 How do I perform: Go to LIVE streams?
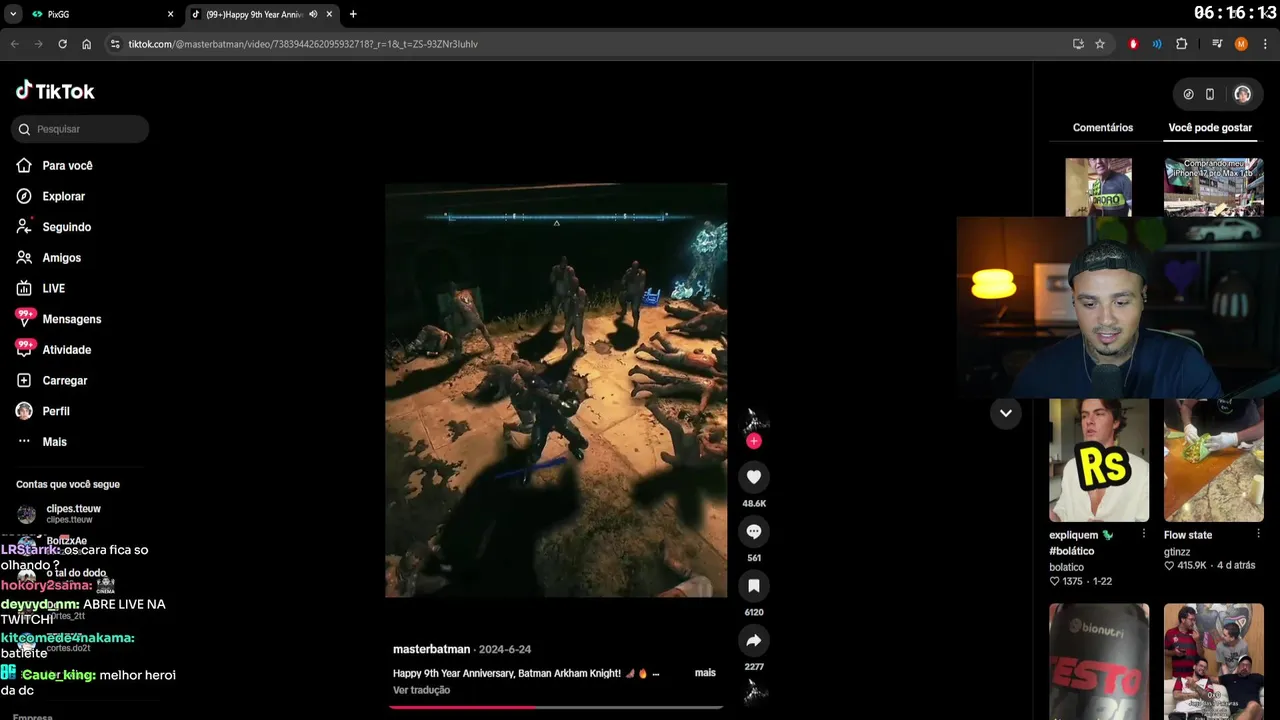tap(53, 288)
